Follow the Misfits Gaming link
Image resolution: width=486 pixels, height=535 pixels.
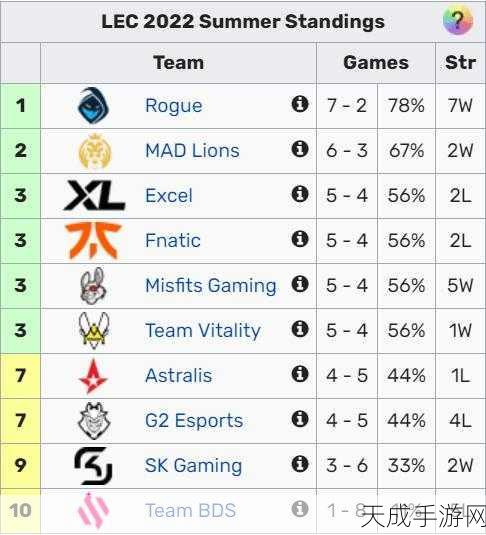[x=211, y=286]
